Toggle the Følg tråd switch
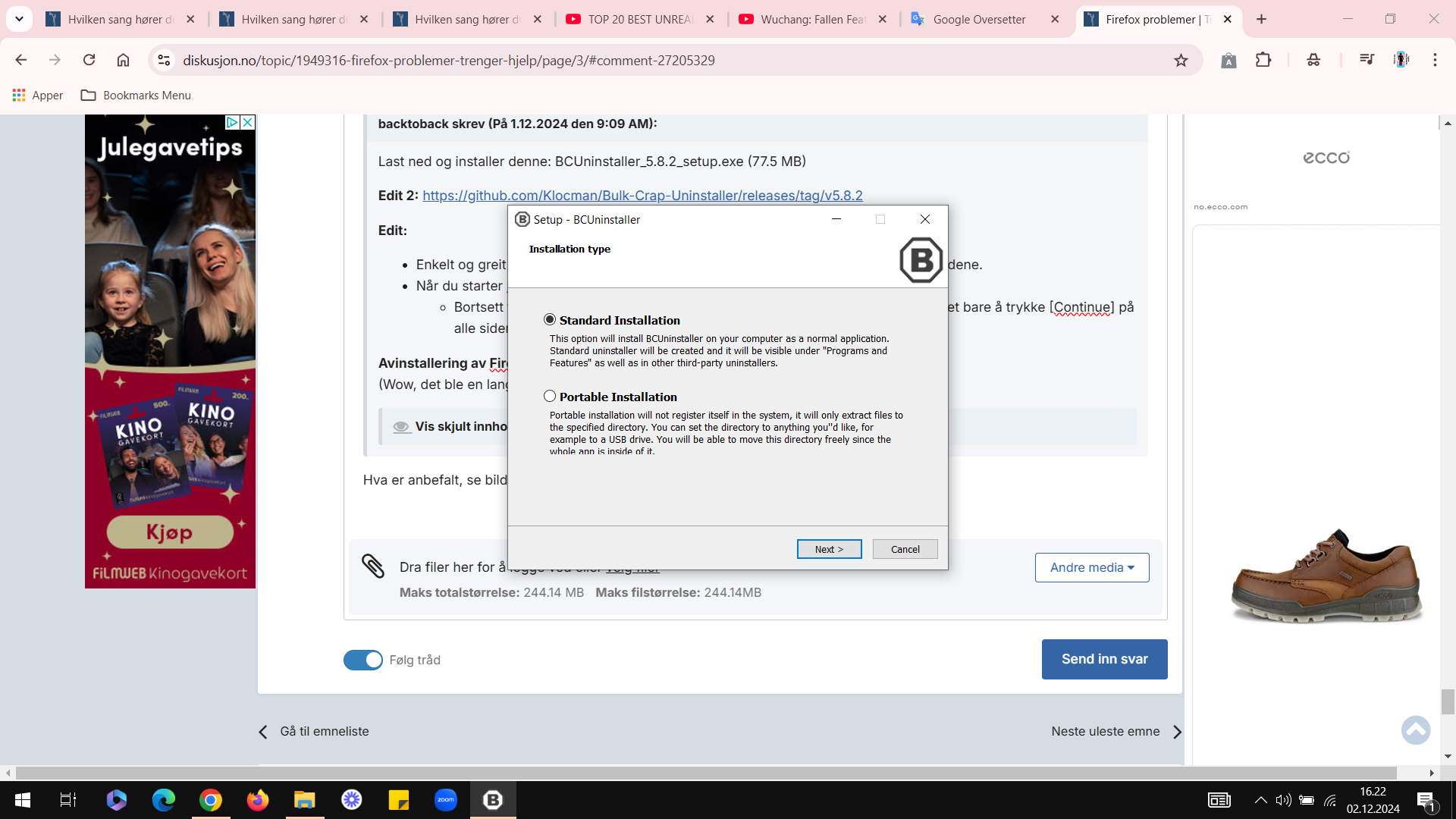This screenshot has width=1456, height=819. coord(363,660)
